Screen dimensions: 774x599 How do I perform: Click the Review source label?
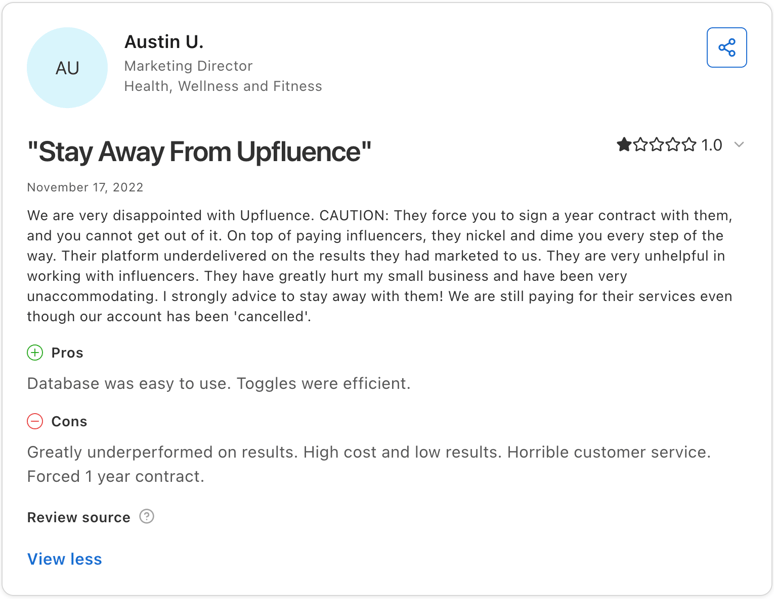78,517
